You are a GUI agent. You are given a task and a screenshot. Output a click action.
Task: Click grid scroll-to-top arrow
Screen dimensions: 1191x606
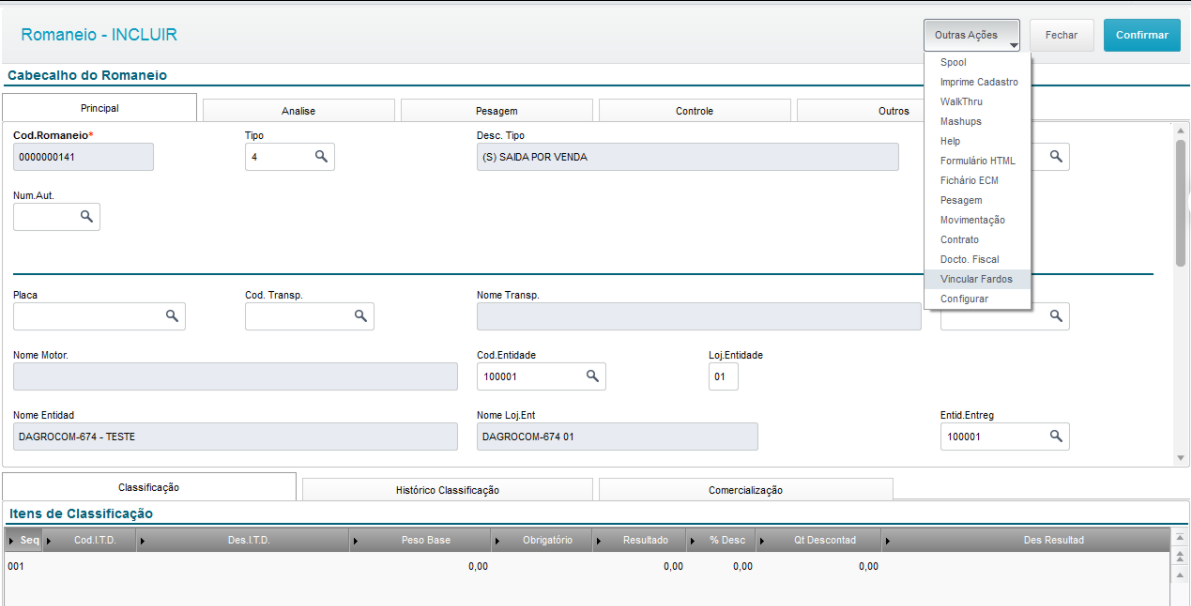click(x=1179, y=538)
